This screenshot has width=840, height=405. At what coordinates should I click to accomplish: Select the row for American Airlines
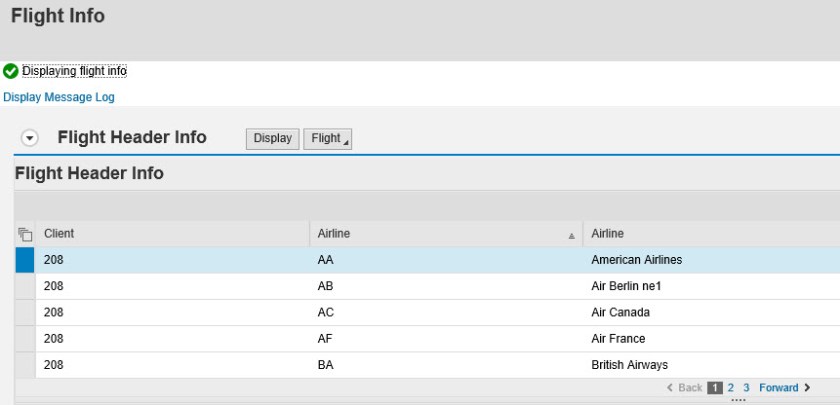tap(25, 260)
